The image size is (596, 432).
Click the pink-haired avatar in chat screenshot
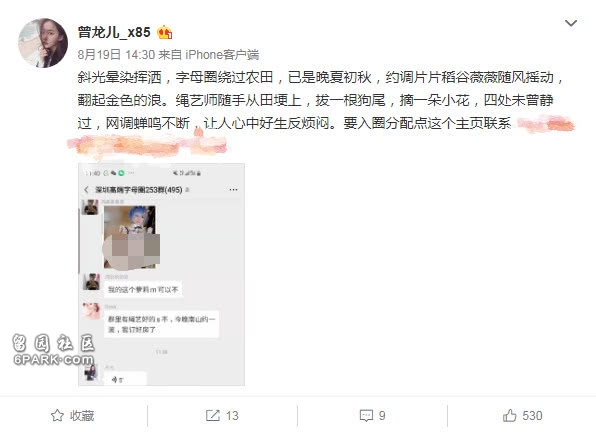coord(91,312)
